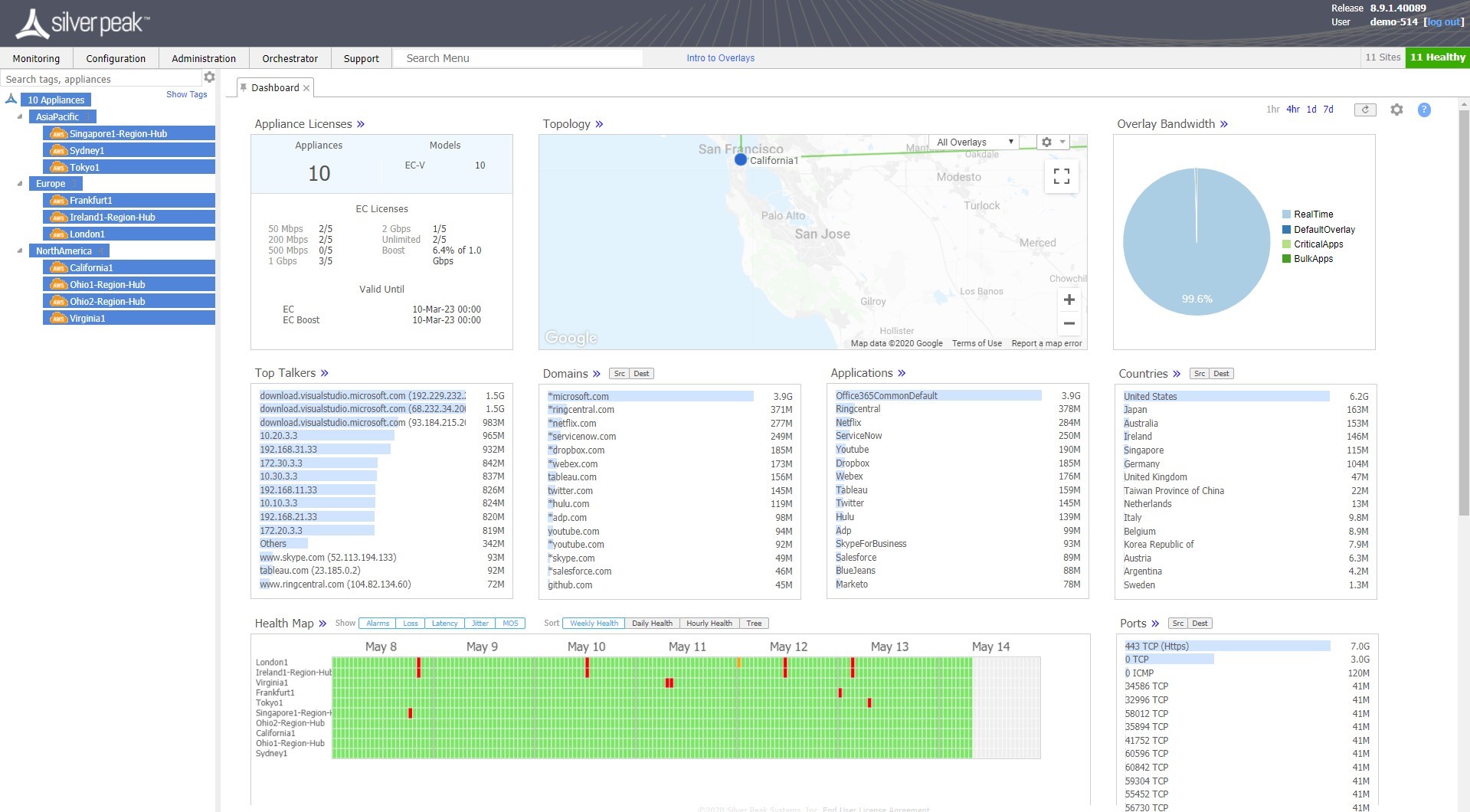Open dashboard settings gear near the refresh button
Screen dimensions: 1470x812
[1396, 110]
